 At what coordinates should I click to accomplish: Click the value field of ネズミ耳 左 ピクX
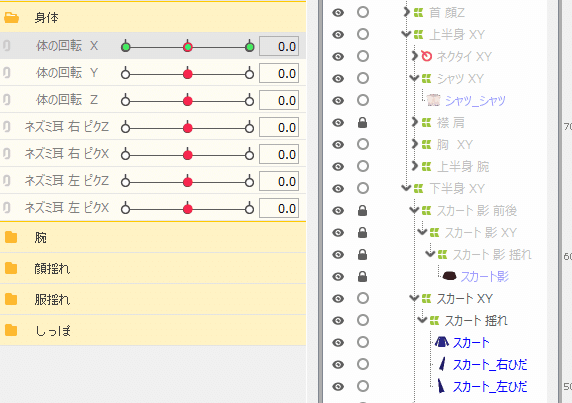coord(279,208)
